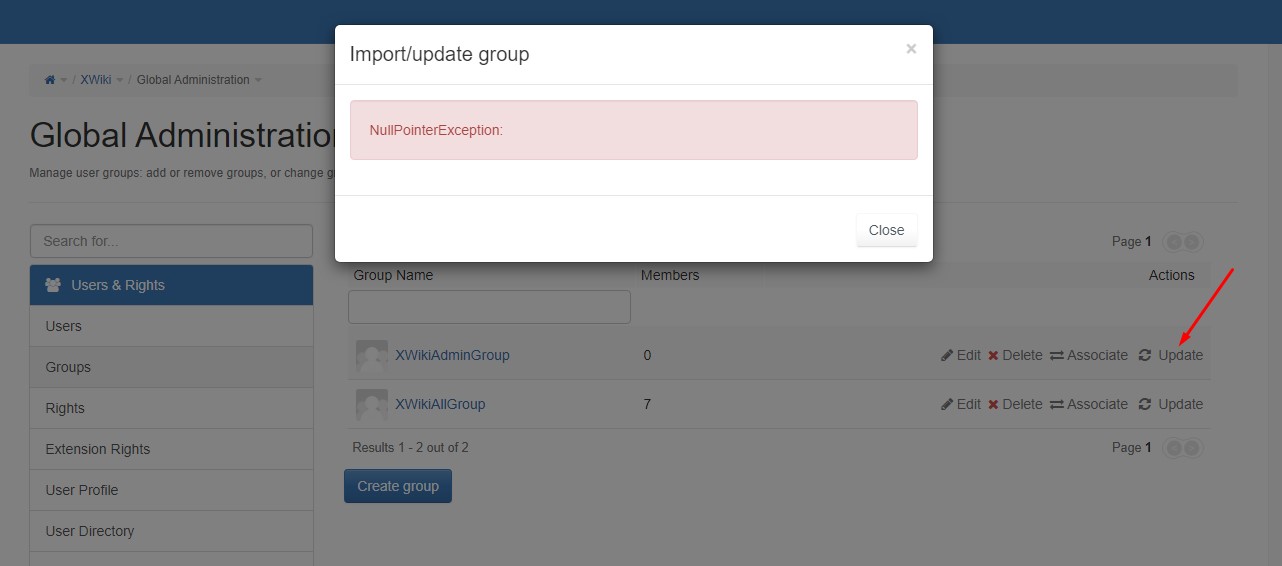1282x566 pixels.
Task: Click pencil icon for XWikiAdminGroup
Action: 947,355
